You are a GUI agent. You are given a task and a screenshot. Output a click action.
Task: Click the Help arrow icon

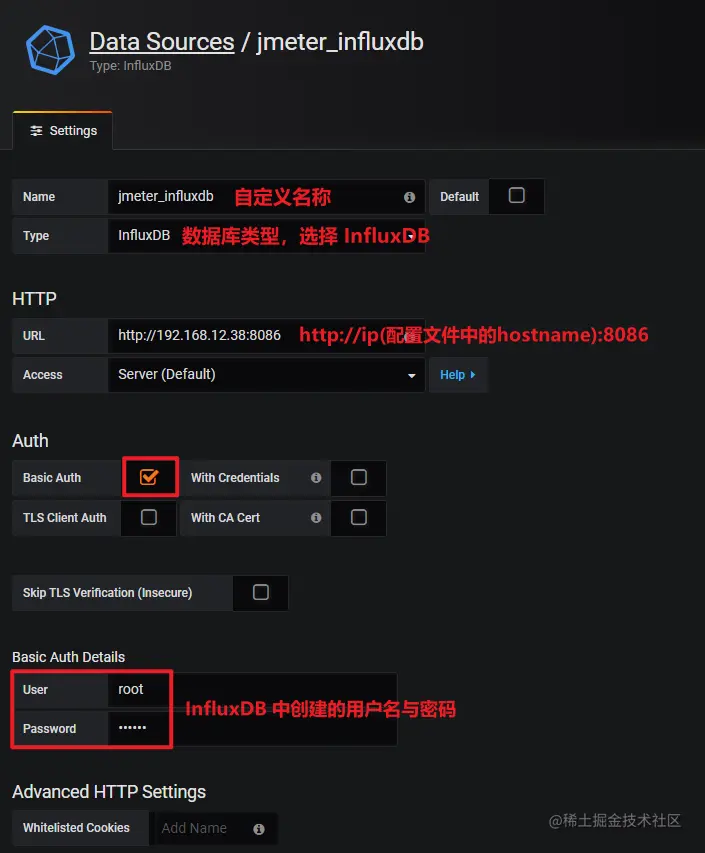[x=473, y=375]
